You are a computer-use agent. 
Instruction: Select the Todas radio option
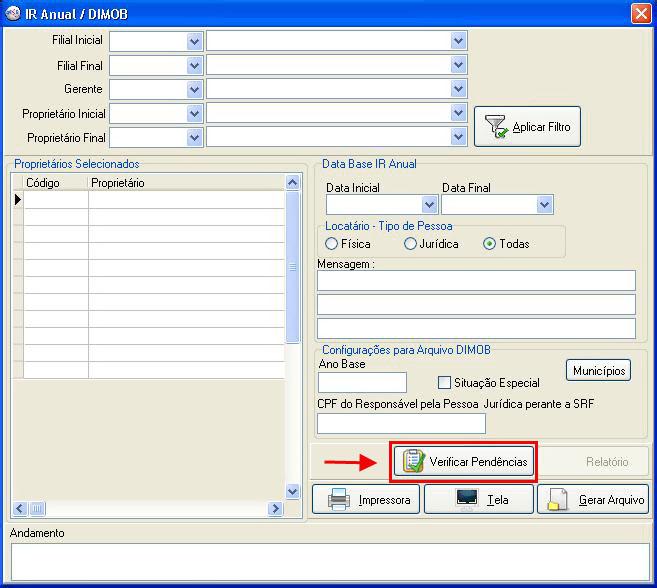[489, 244]
